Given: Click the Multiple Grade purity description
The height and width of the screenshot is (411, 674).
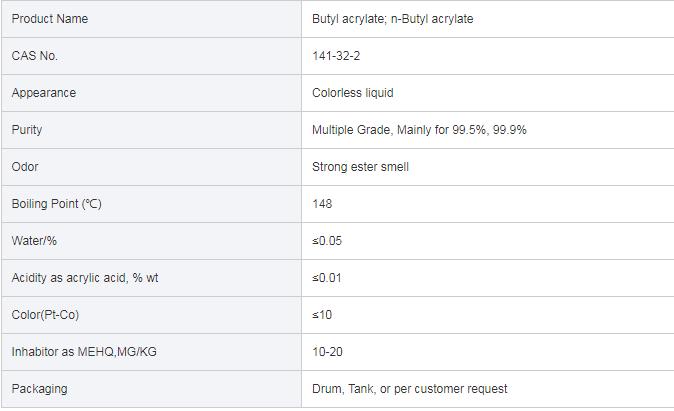Looking at the screenshot, I should [420, 130].
